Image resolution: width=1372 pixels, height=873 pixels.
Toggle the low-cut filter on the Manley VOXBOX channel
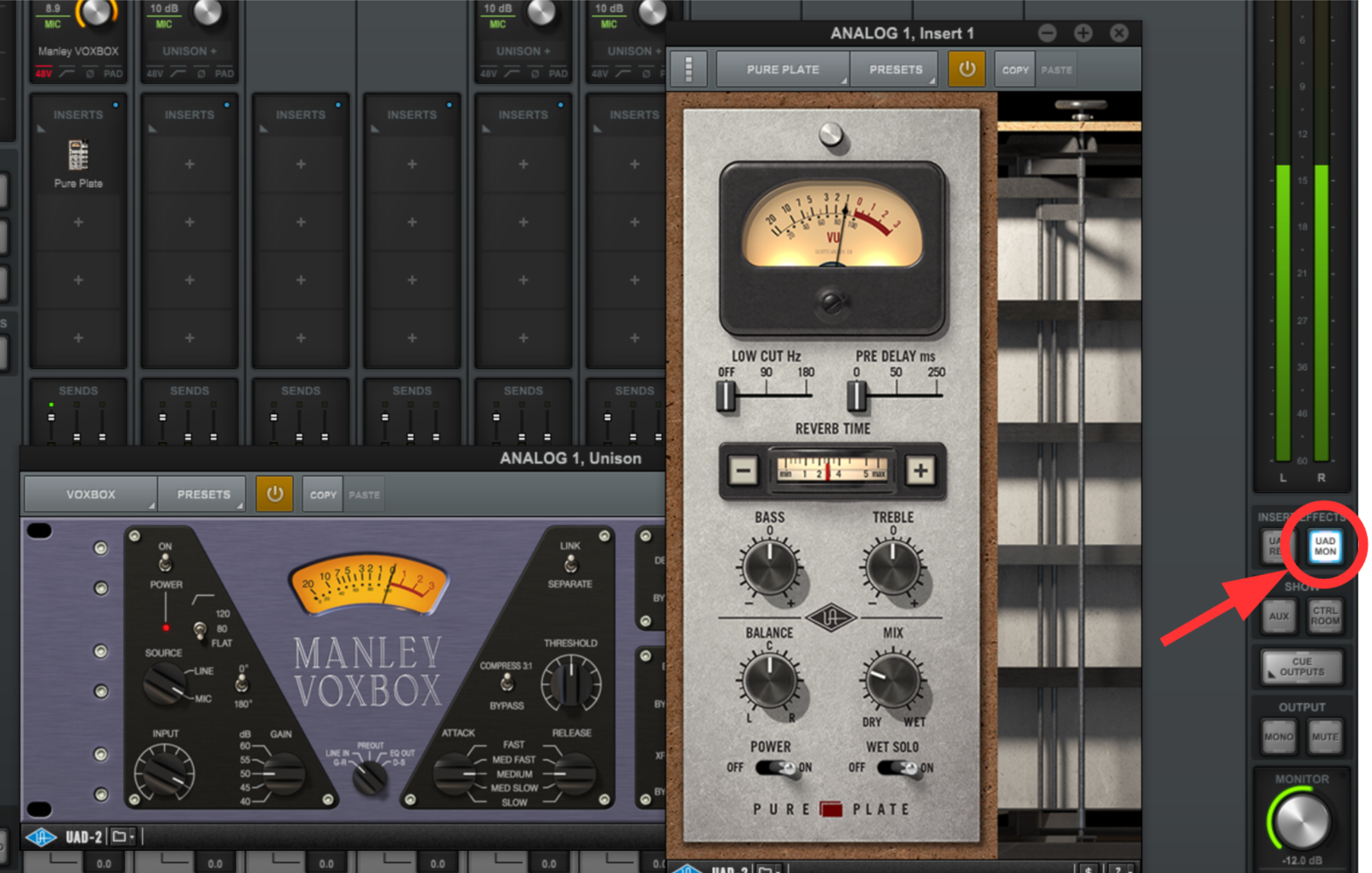pos(67,73)
